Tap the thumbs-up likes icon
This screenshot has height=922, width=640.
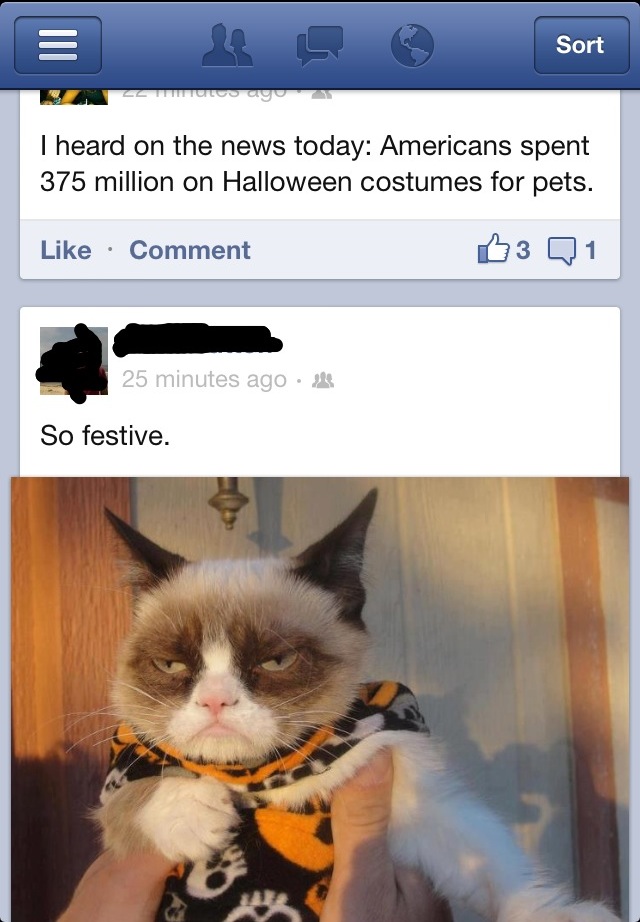pyautogui.click(x=493, y=249)
